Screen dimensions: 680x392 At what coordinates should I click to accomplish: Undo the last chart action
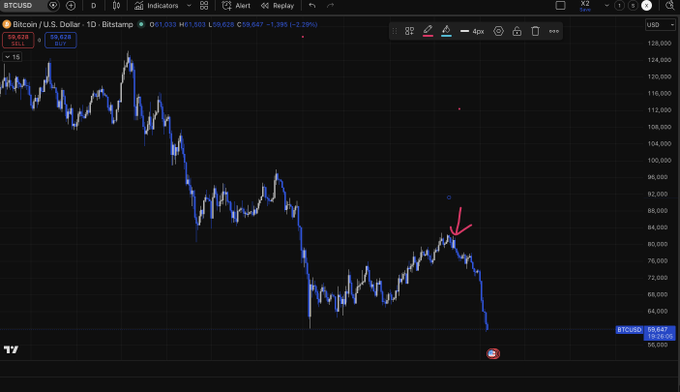[x=312, y=6]
